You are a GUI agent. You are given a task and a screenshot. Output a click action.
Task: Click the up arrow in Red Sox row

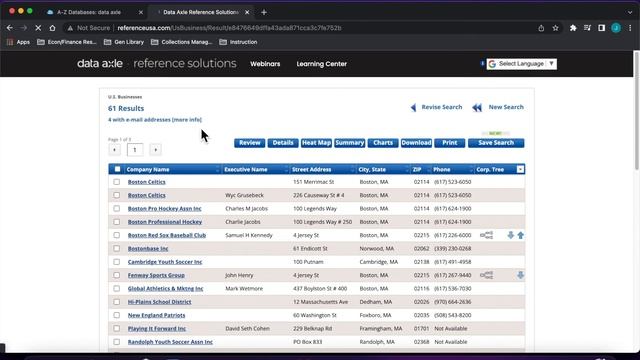[x=520, y=235]
